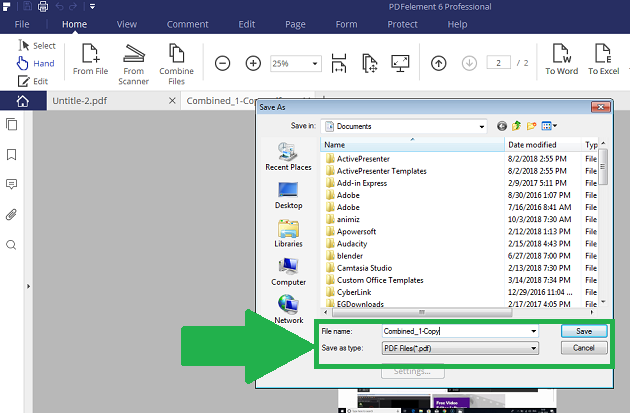Sort files by Name column header
This screenshot has width=630, height=413.
click(412, 145)
